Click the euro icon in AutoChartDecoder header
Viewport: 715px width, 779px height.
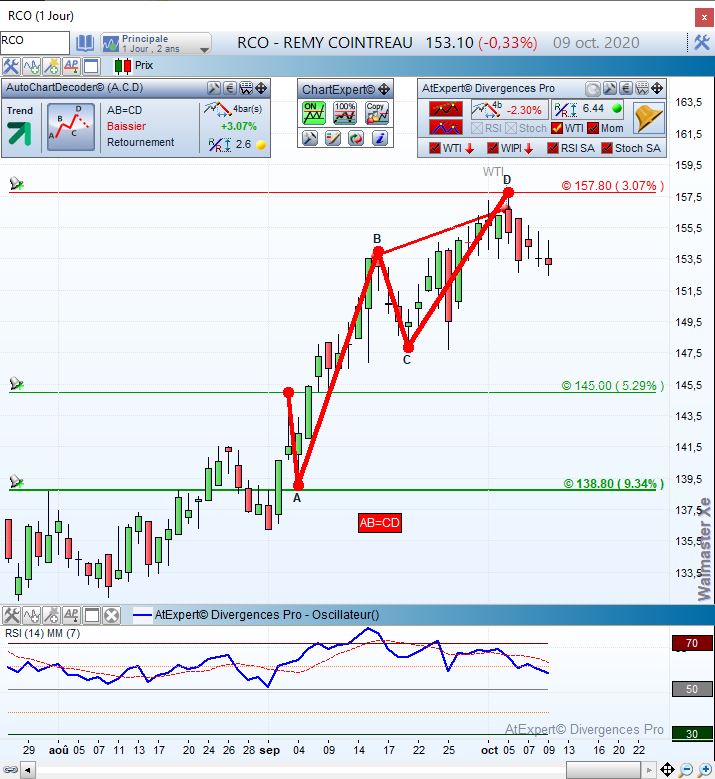tap(230, 88)
